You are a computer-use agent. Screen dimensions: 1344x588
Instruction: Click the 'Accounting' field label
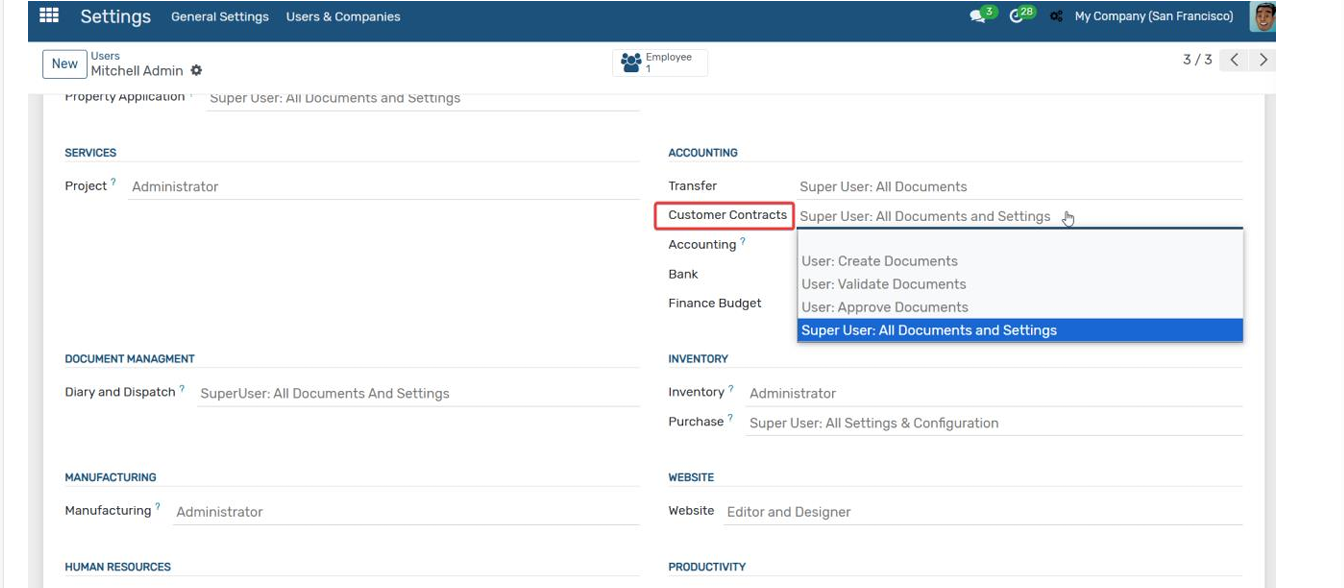click(702, 245)
